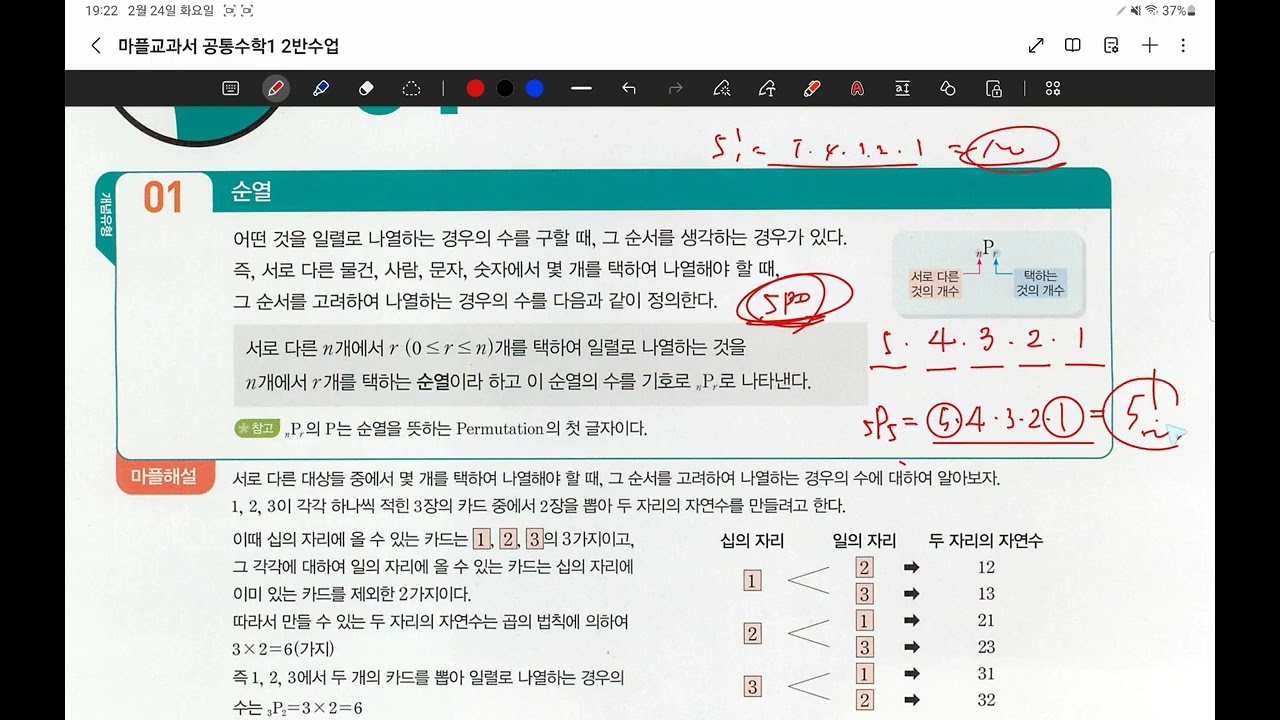Tap the date 2월 24일 화요일
Screen dimensions: 1280x720
tap(171, 11)
